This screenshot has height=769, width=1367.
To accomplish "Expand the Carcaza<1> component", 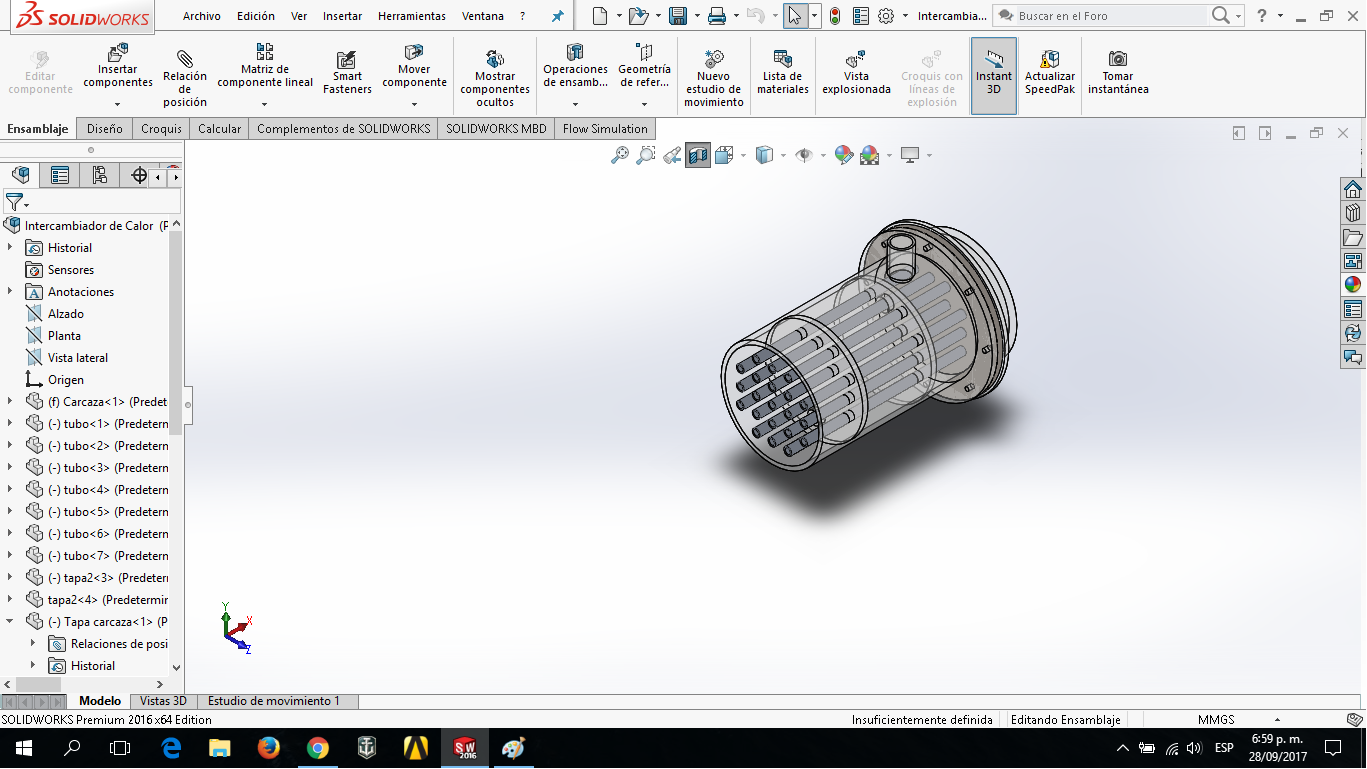I will click(10, 402).
